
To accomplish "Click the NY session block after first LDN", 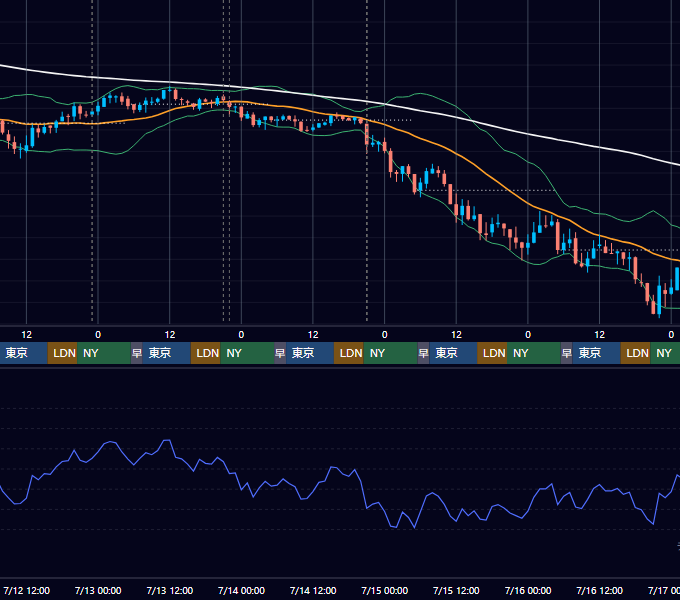I will click(104, 353).
